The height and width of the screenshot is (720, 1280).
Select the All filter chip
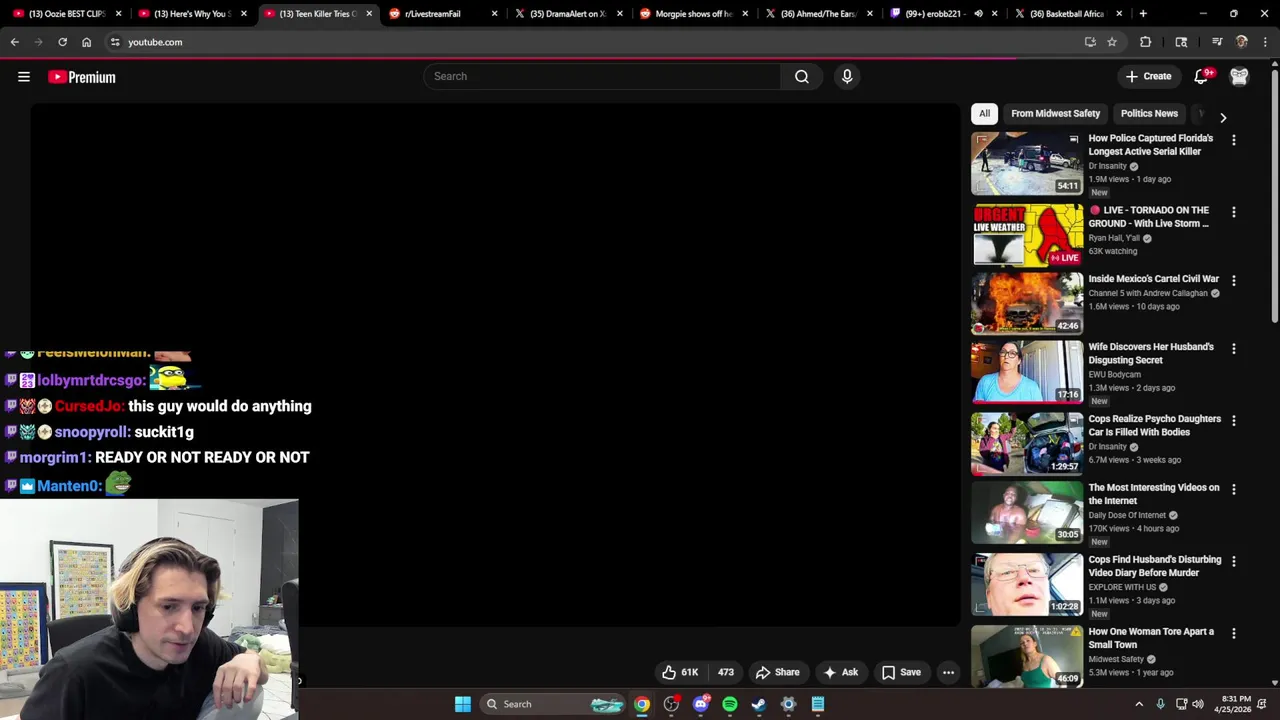click(x=984, y=113)
